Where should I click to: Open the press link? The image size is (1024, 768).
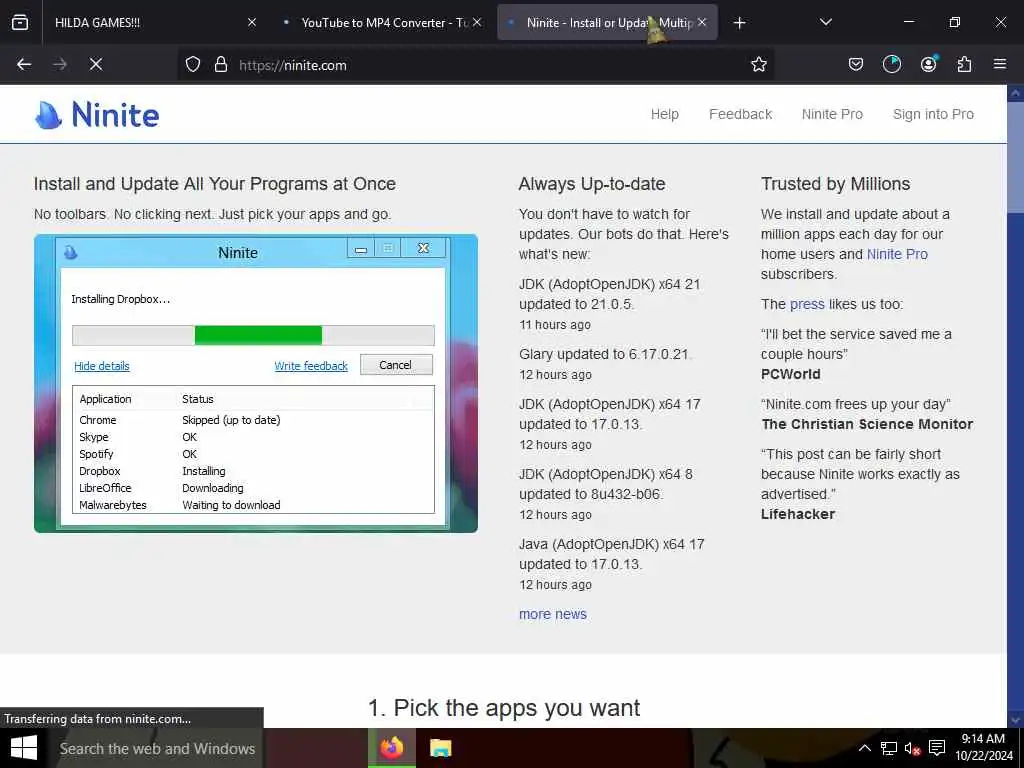[807, 304]
